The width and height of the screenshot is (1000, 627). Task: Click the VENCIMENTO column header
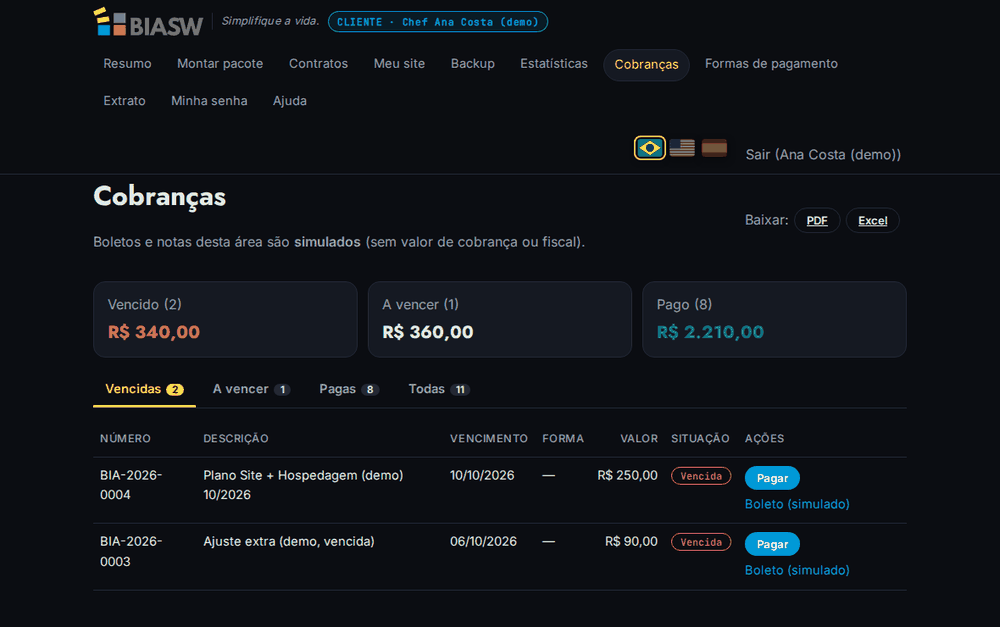pos(489,438)
